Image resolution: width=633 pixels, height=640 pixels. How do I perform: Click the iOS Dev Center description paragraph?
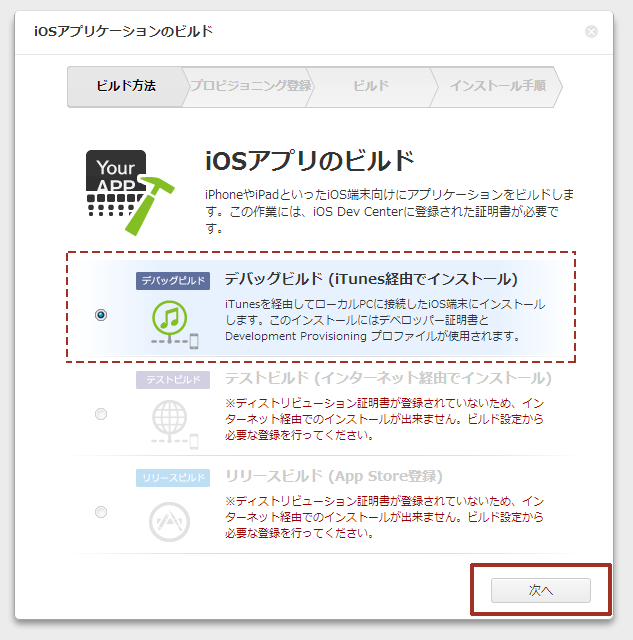click(389, 211)
